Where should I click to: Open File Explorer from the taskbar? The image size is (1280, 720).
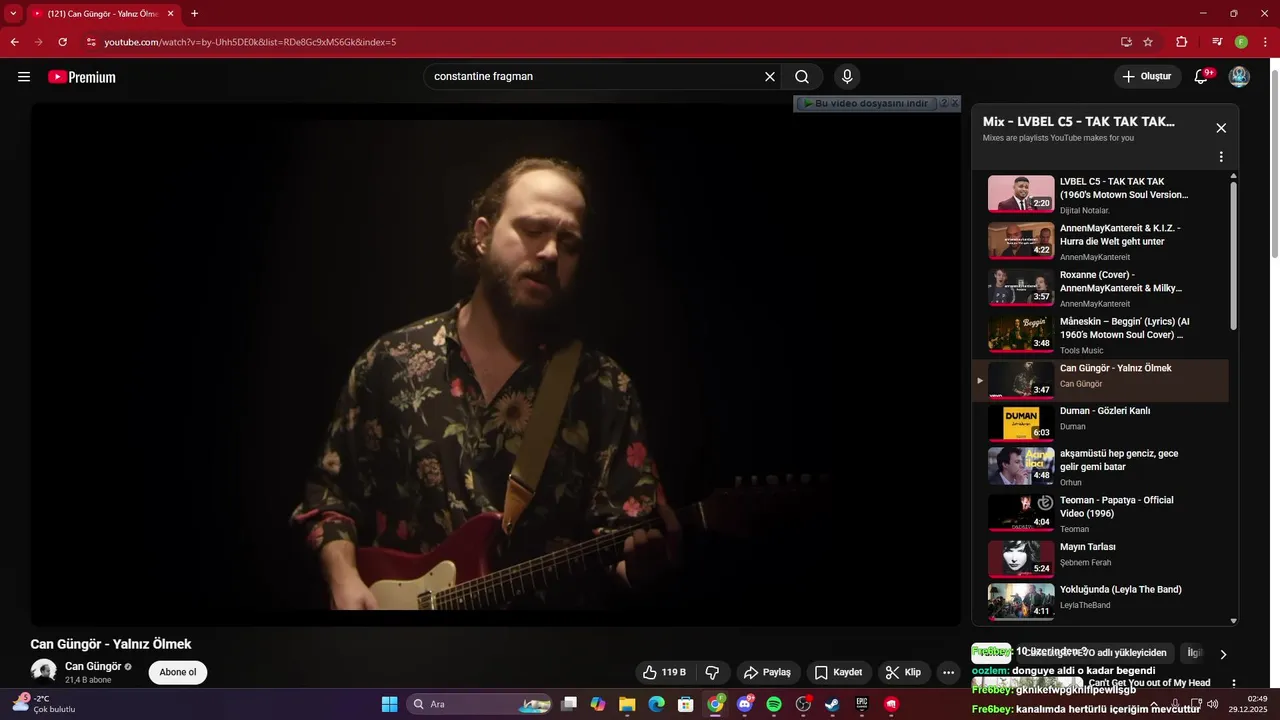click(627, 704)
